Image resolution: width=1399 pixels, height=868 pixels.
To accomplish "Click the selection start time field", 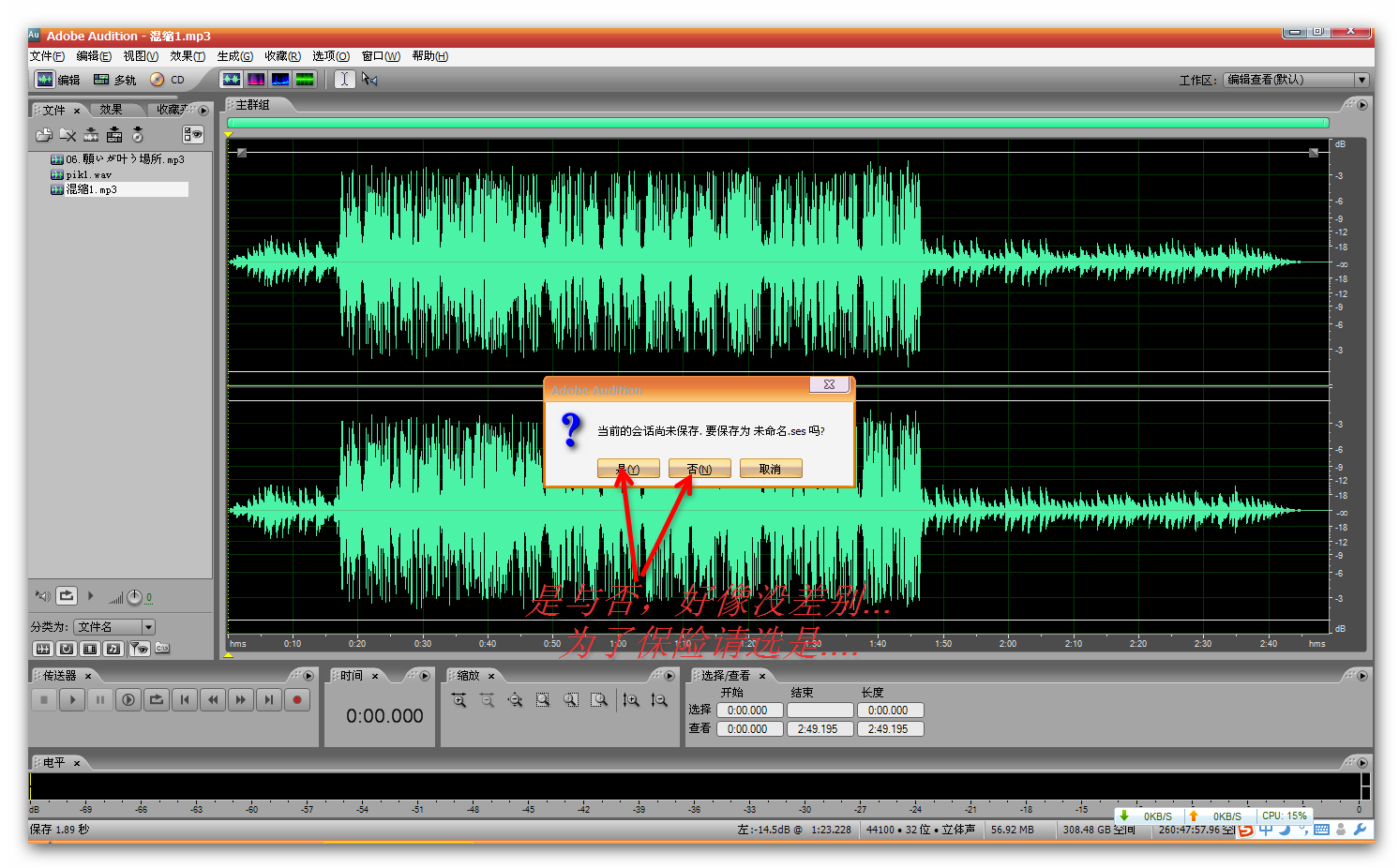I will pyautogui.click(x=749, y=711).
